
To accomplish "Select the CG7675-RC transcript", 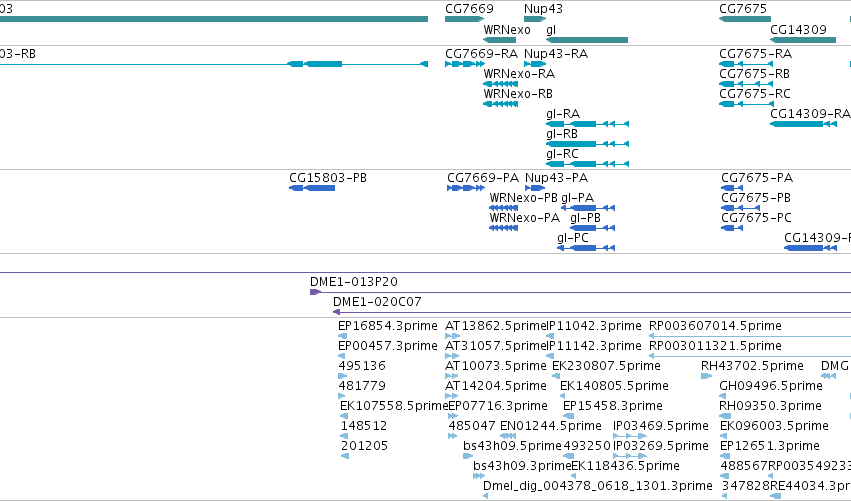I will click(x=746, y=104).
